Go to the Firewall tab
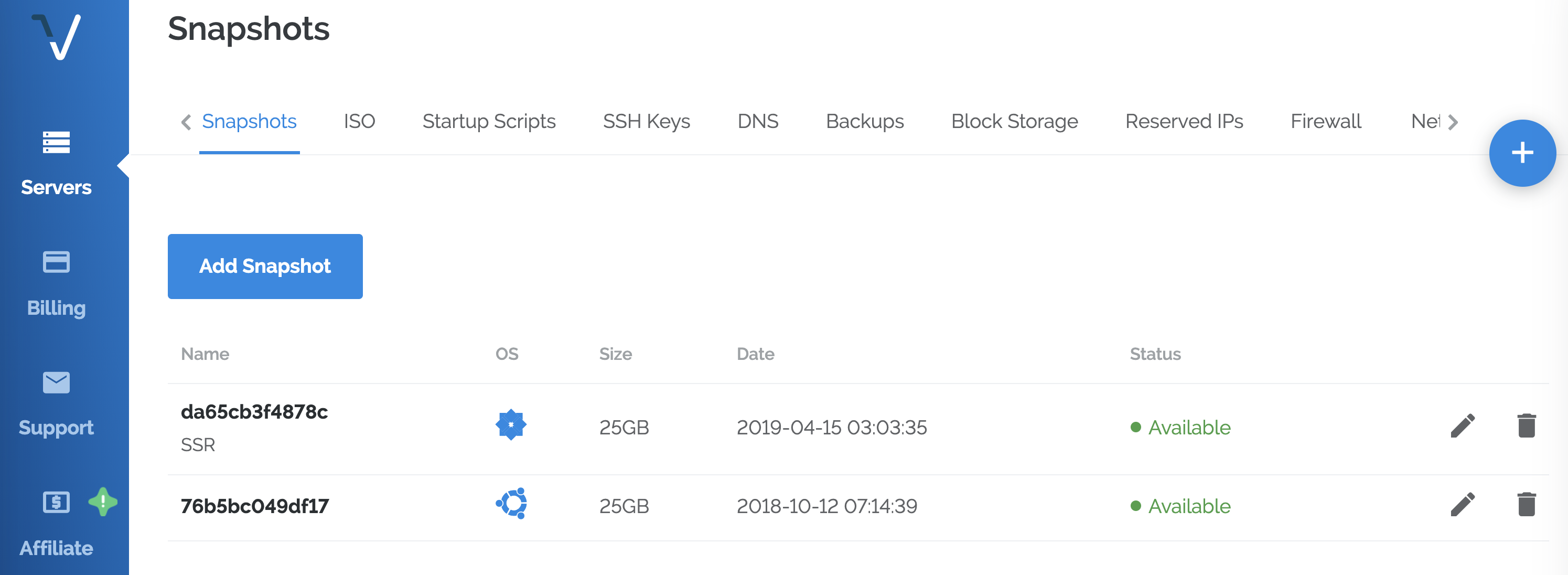 pos(1325,122)
